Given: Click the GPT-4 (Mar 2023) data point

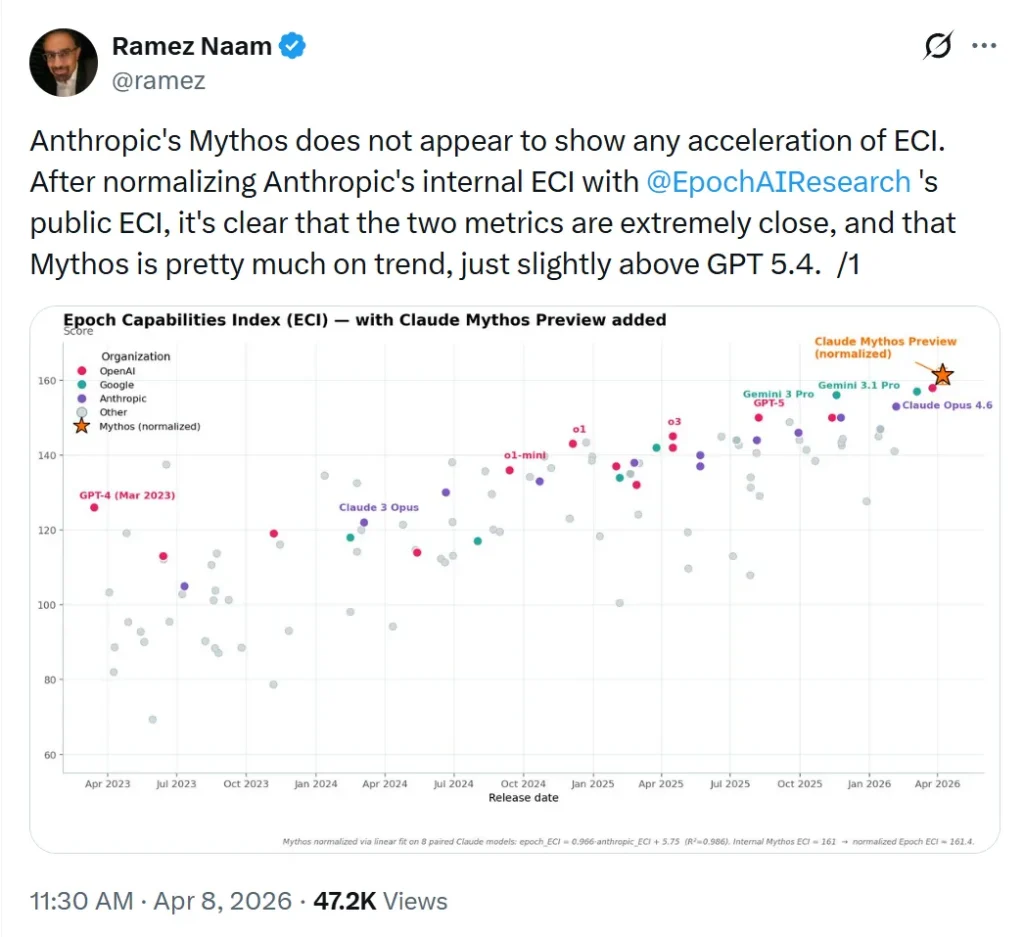Looking at the screenshot, I should point(94,508).
